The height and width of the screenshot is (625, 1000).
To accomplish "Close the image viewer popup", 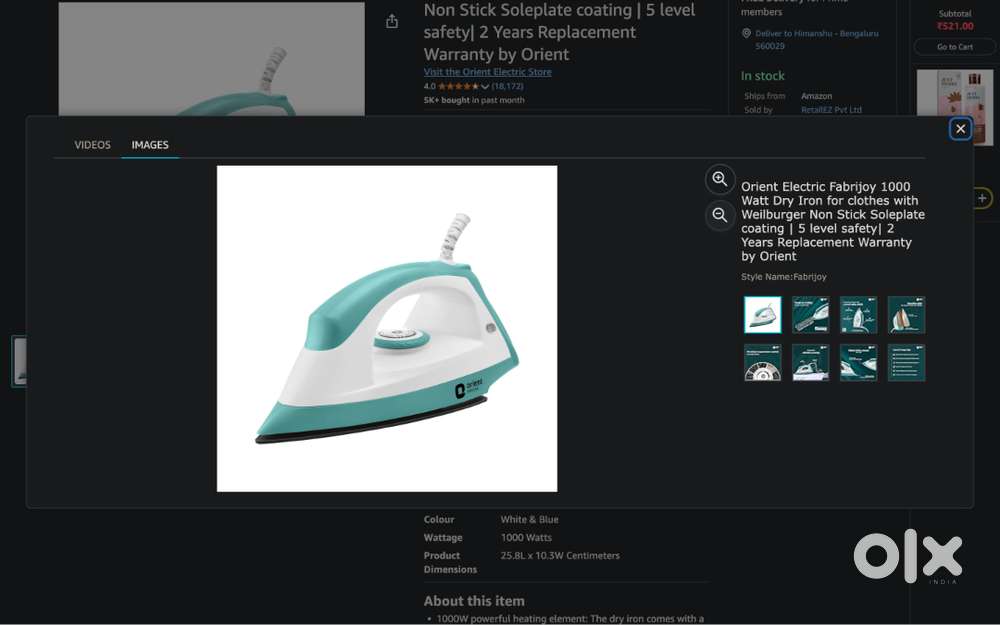I will [960, 129].
